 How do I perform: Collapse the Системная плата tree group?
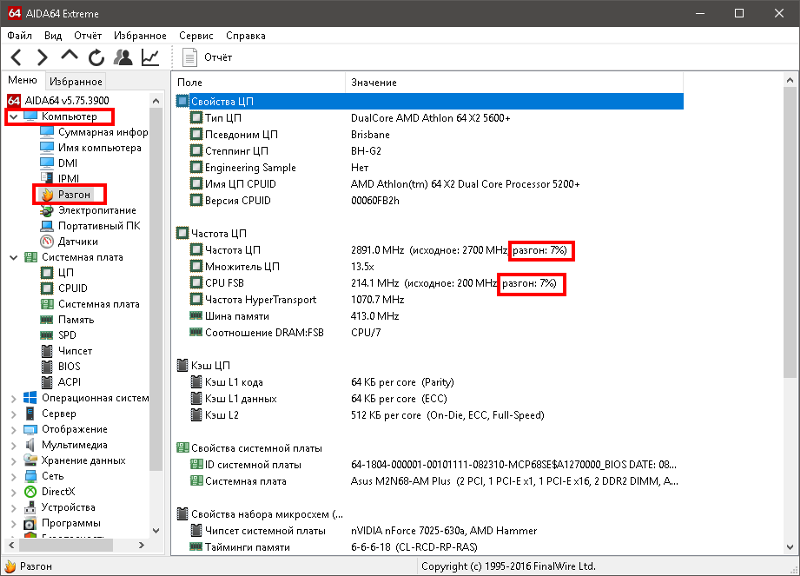point(14,258)
